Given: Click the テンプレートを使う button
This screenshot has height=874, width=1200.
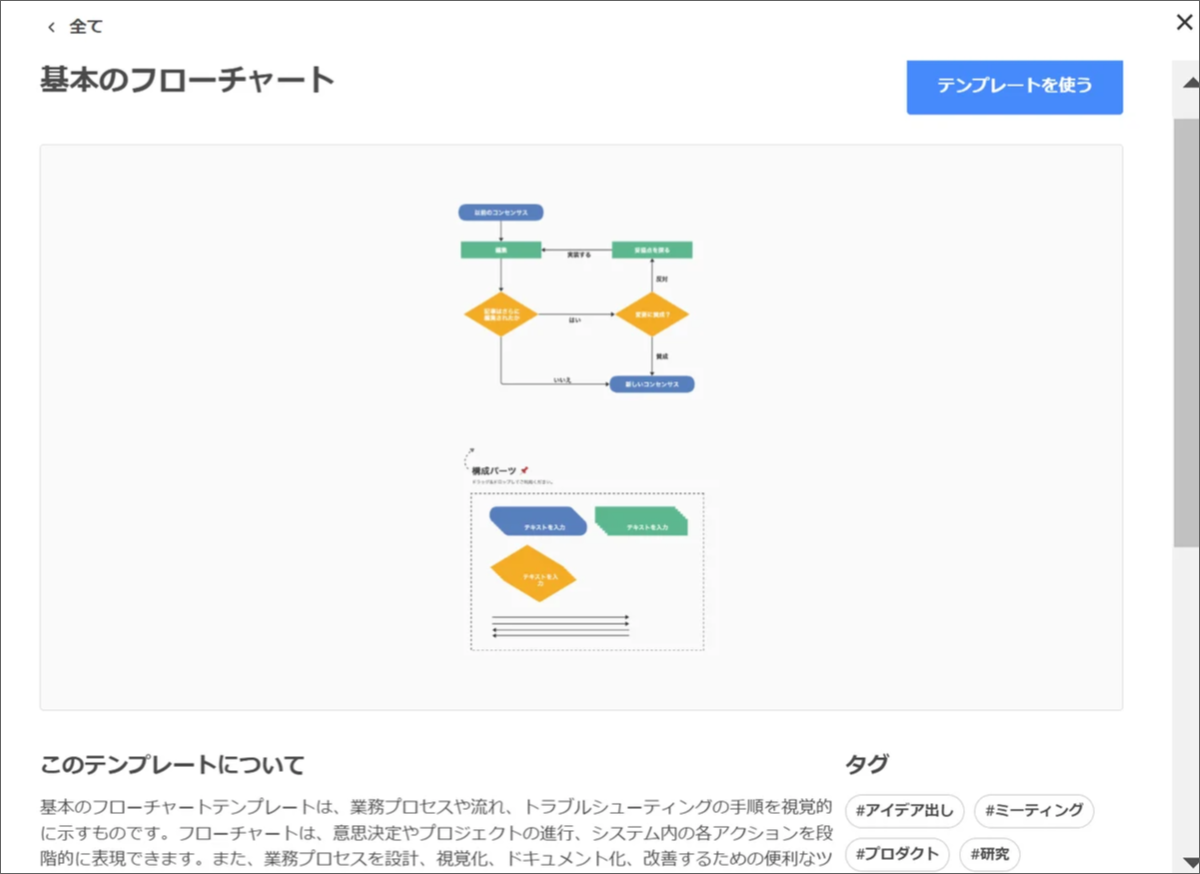Looking at the screenshot, I should point(1014,86).
